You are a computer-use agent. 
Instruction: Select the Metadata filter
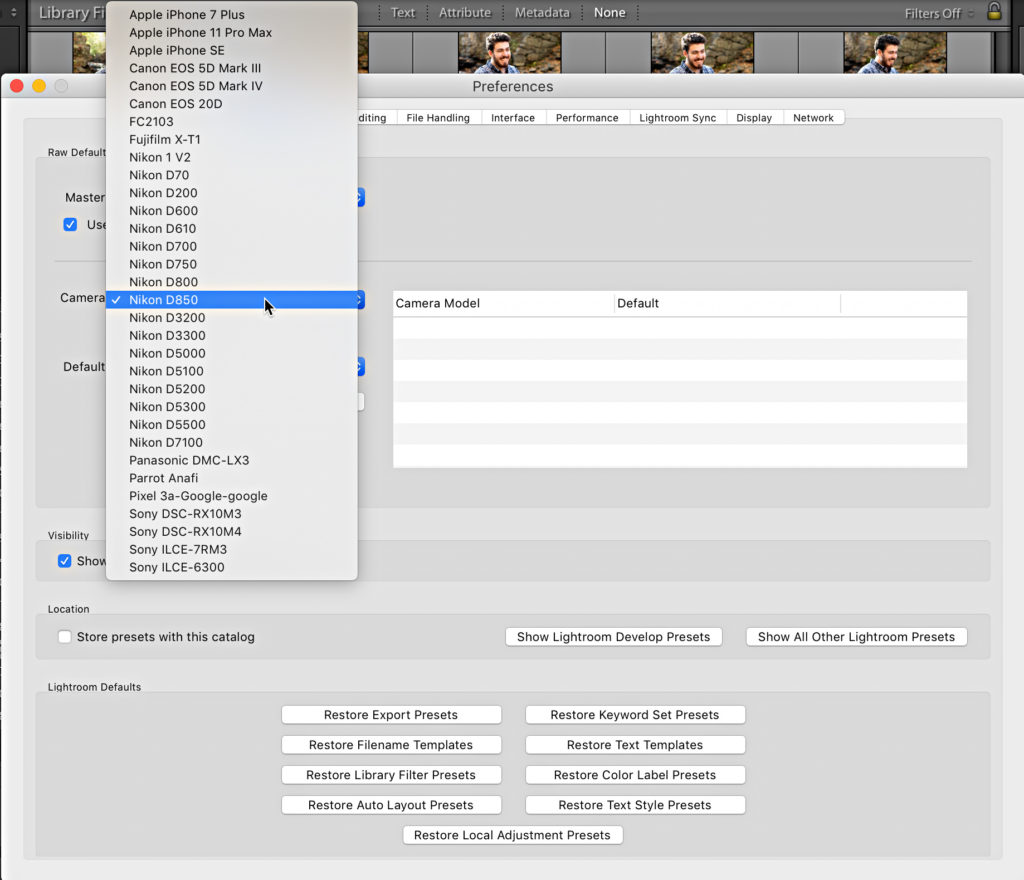[x=542, y=12]
